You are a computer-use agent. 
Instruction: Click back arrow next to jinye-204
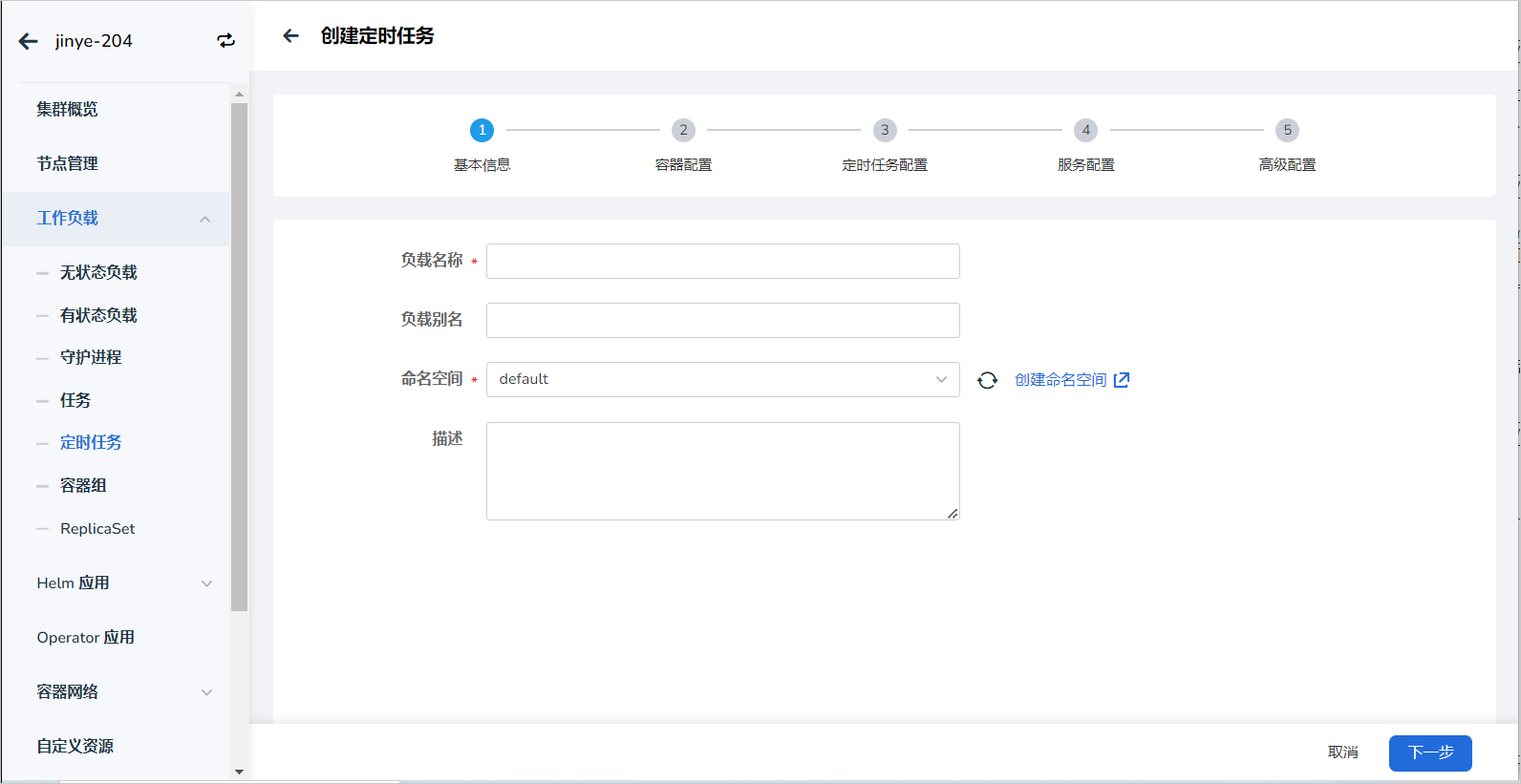pos(29,41)
